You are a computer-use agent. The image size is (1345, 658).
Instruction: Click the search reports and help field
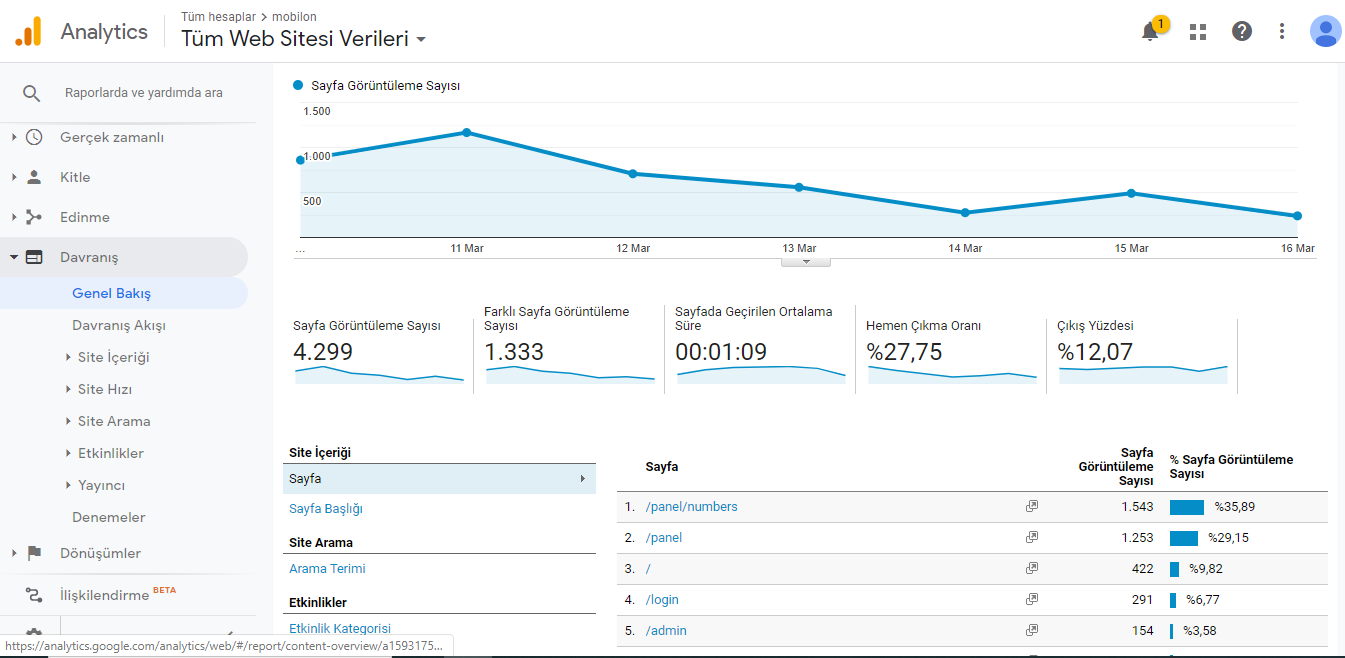[143, 93]
